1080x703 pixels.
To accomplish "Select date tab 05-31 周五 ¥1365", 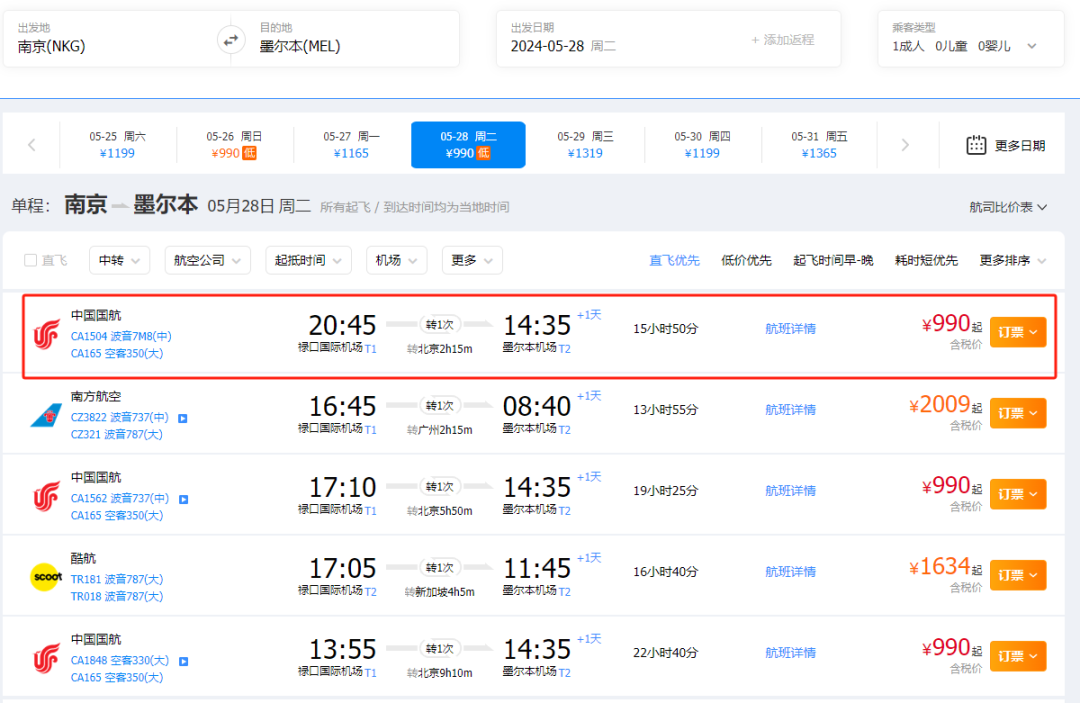I will [820, 145].
